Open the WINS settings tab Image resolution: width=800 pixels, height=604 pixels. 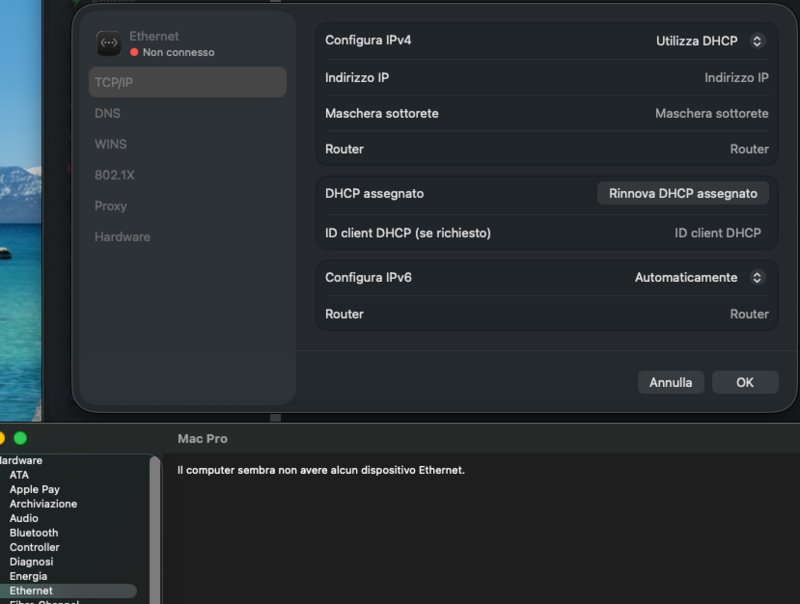[x=110, y=144]
